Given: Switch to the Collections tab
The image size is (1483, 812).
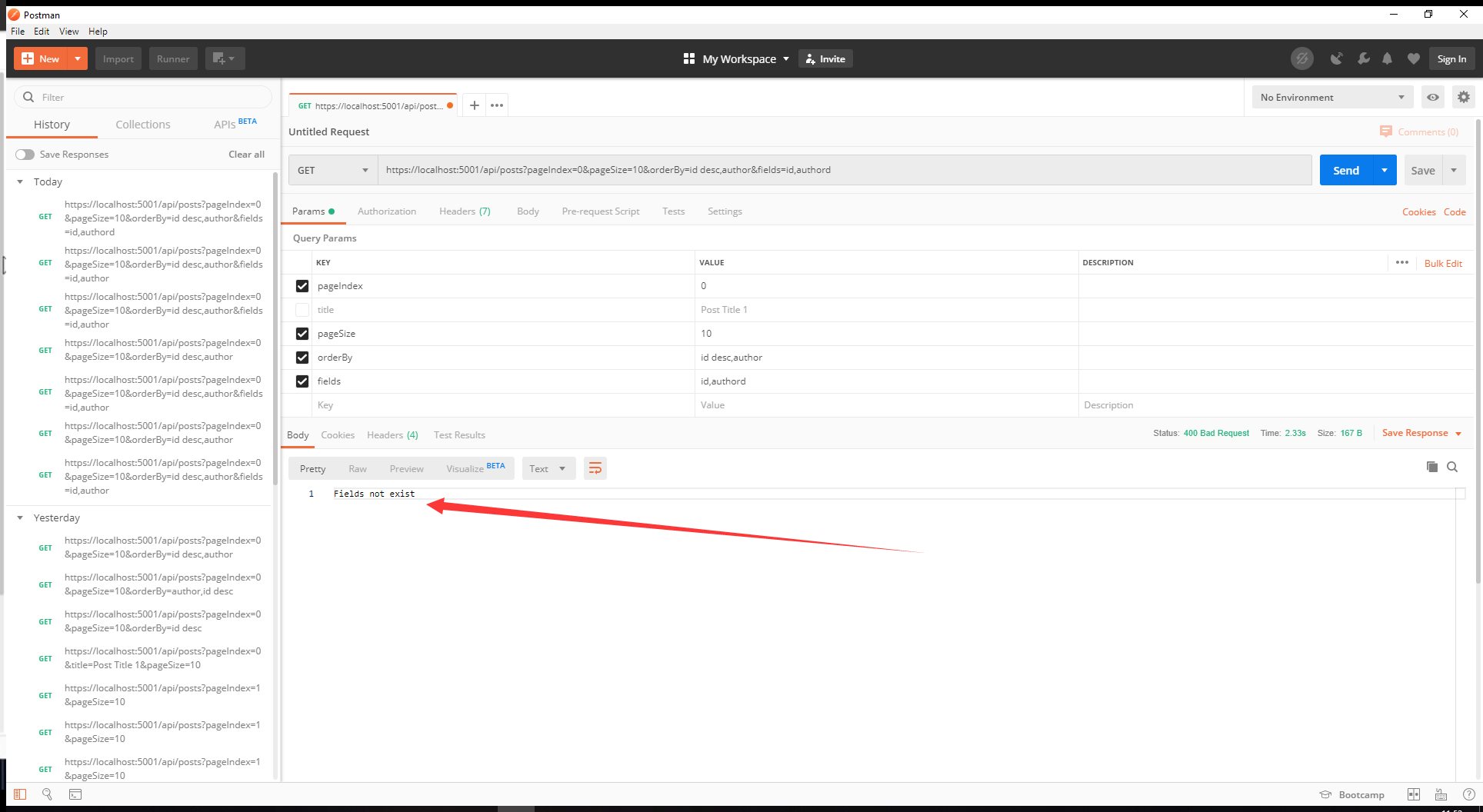Looking at the screenshot, I should tap(143, 125).
